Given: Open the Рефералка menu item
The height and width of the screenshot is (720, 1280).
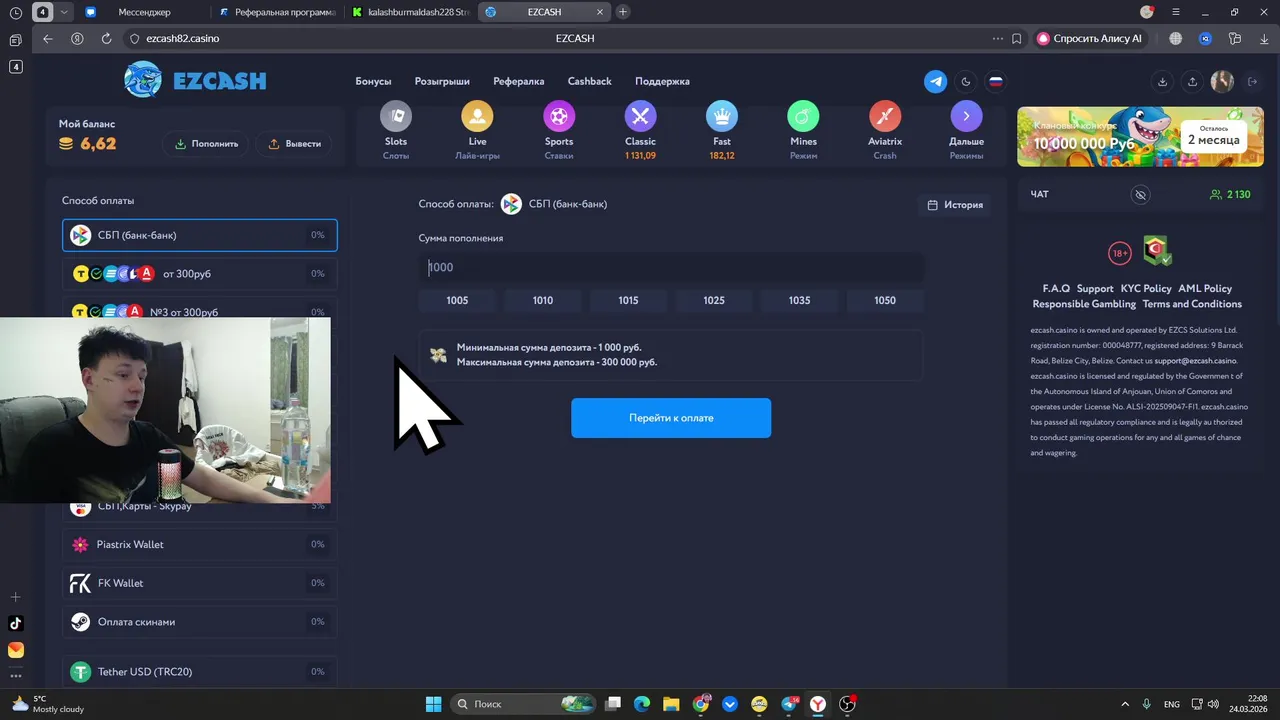Looking at the screenshot, I should [518, 81].
